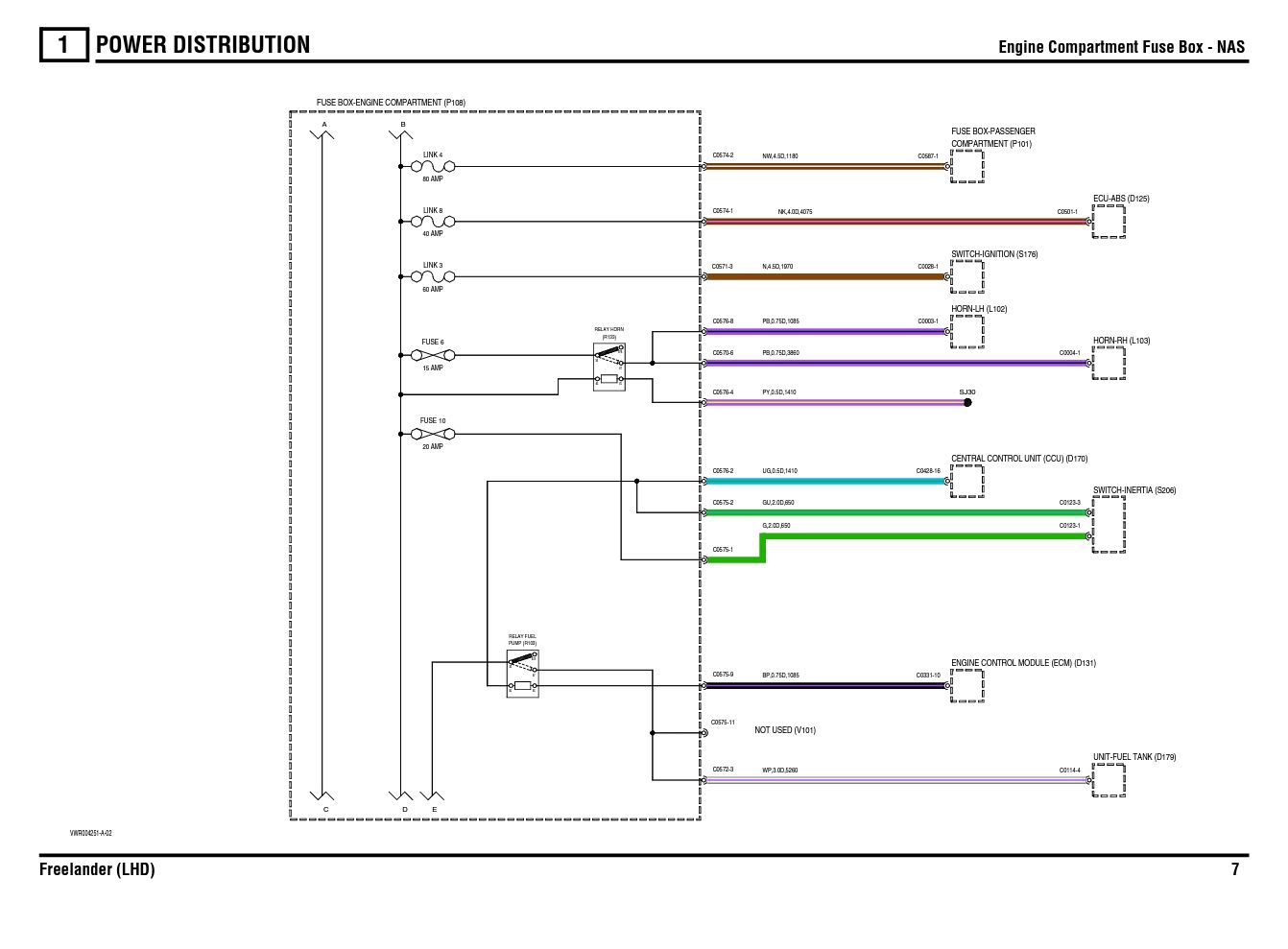Click the 'NOT USED (V101)' label

pos(785,730)
